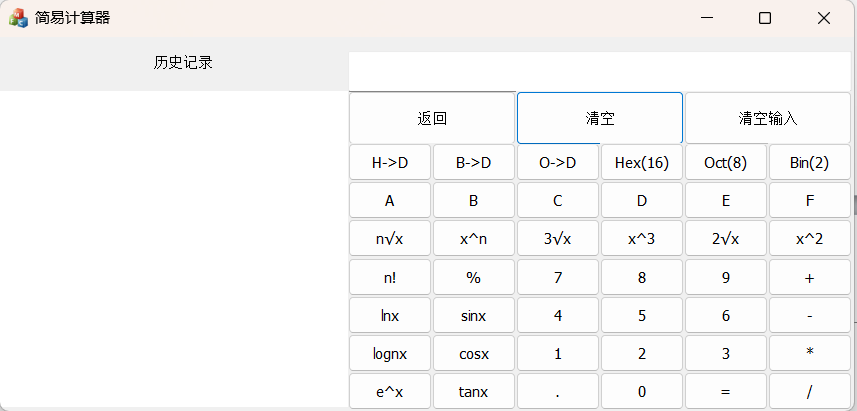Viewport: 857px width, 411px height.
Task: Click the n√x root button
Action: 390,239
